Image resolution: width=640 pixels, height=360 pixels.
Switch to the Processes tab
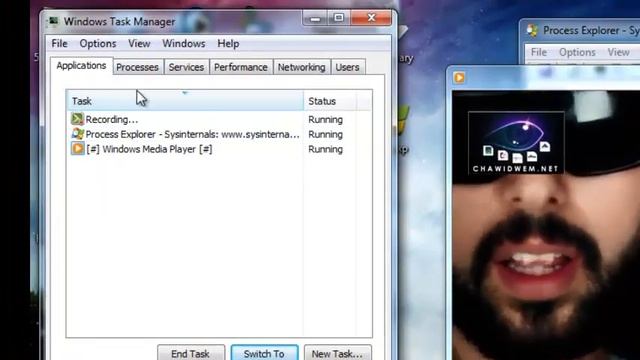pos(138,67)
